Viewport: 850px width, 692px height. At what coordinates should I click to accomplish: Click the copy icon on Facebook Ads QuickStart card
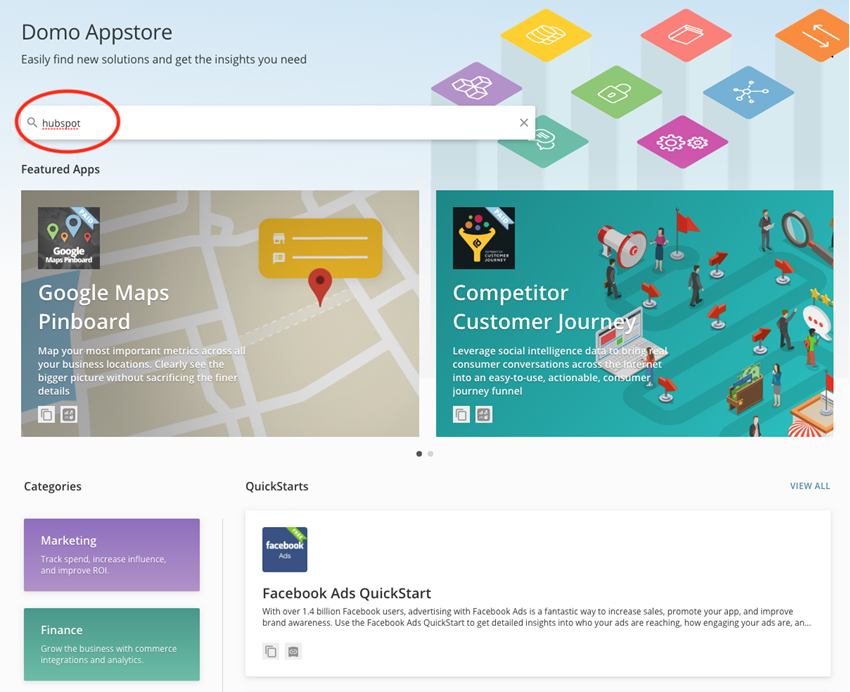pos(270,650)
